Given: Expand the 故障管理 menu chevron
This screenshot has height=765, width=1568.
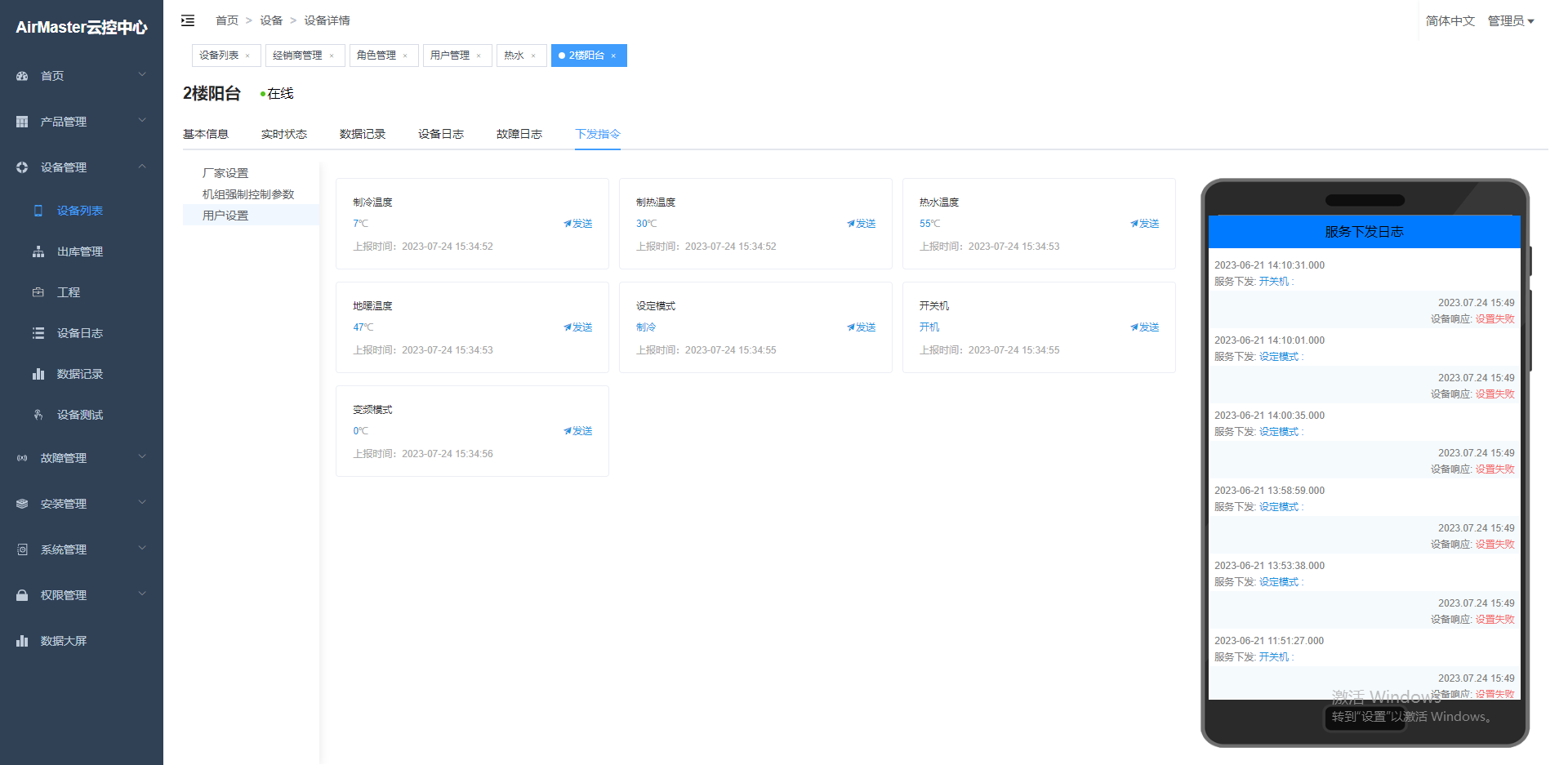Looking at the screenshot, I should (142, 456).
